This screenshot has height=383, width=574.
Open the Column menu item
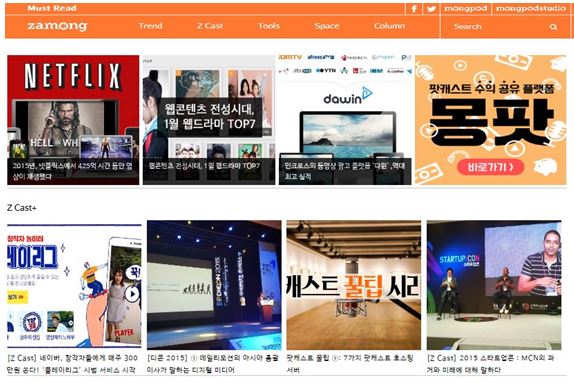389,26
